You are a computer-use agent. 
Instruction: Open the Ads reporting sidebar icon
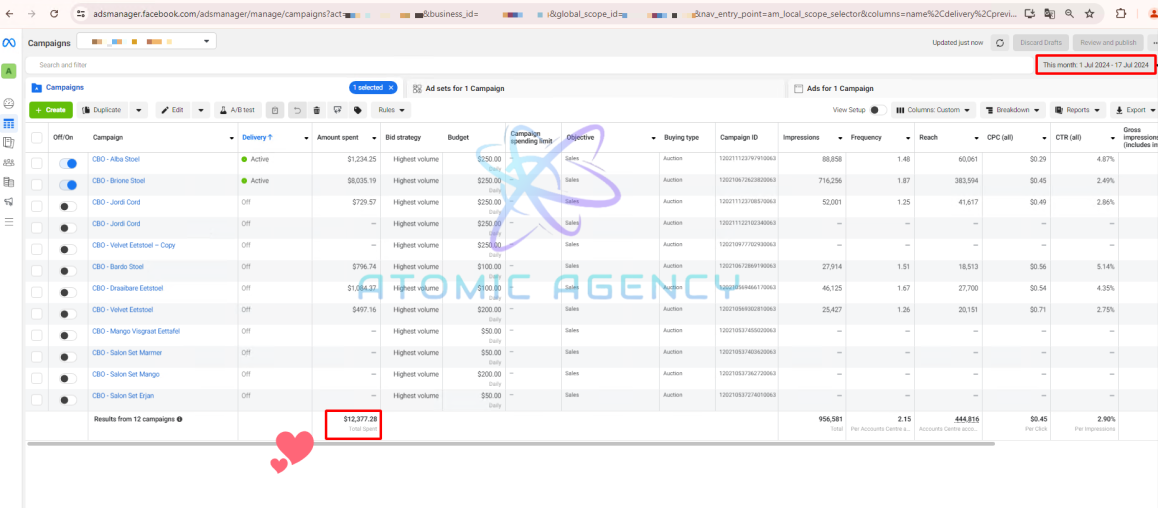click(9, 143)
